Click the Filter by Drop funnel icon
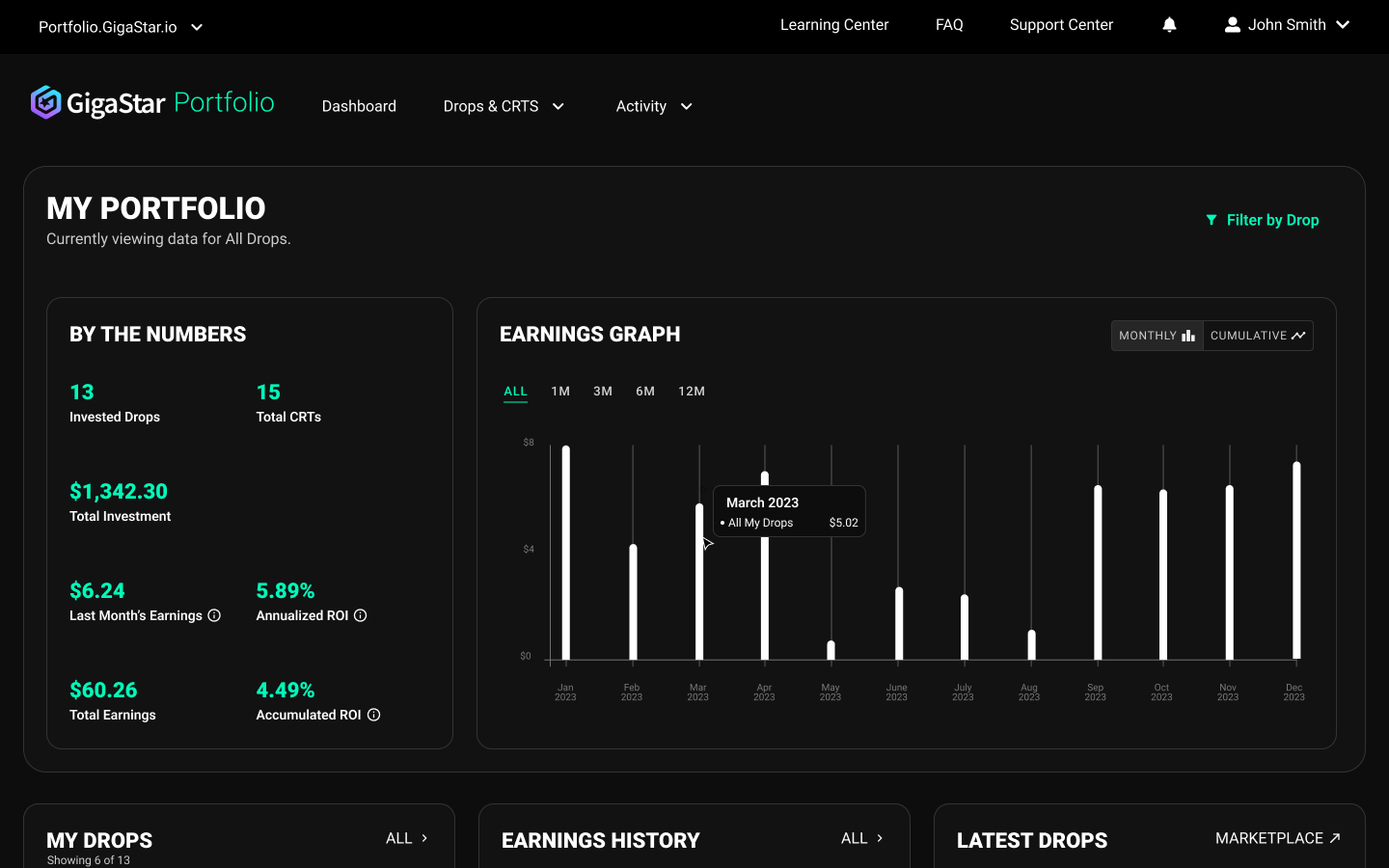The height and width of the screenshot is (868, 1389). pos(1212,220)
